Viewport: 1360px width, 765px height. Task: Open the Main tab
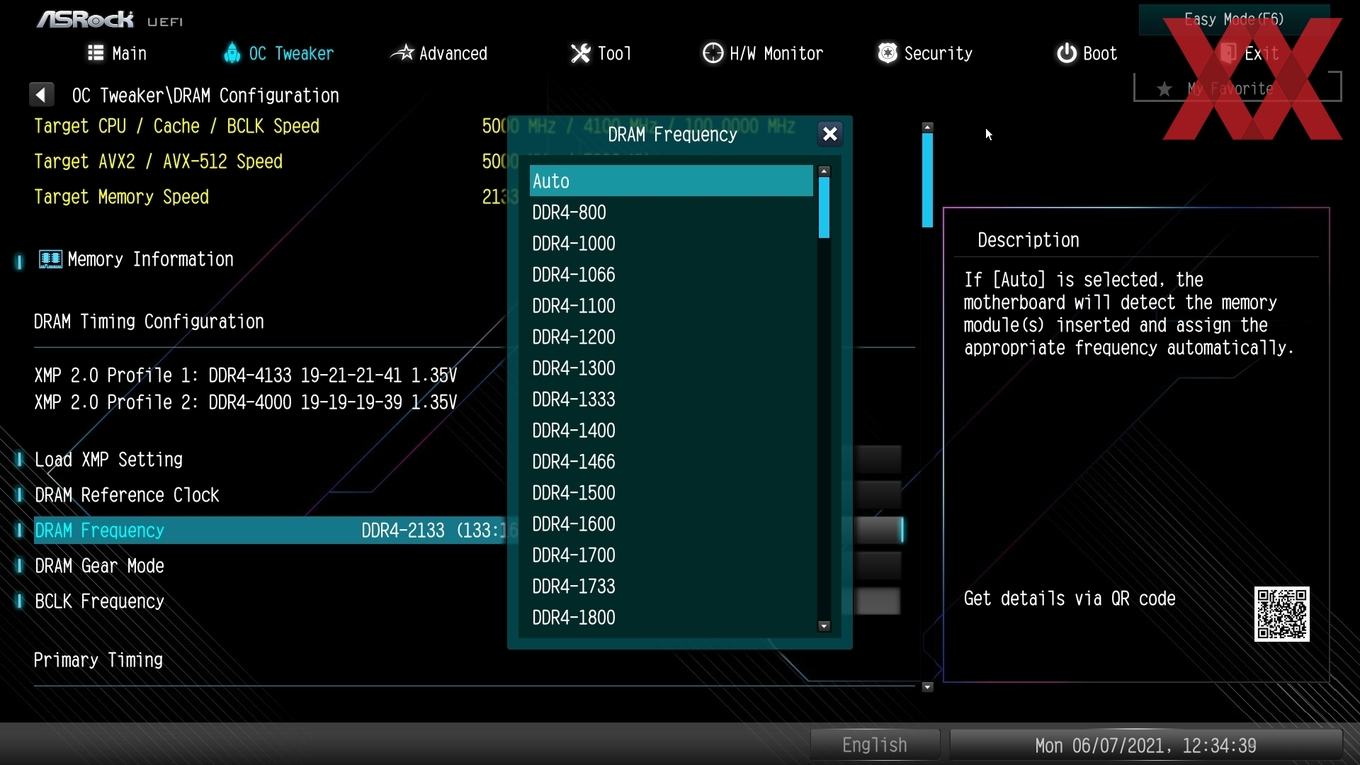[117, 53]
